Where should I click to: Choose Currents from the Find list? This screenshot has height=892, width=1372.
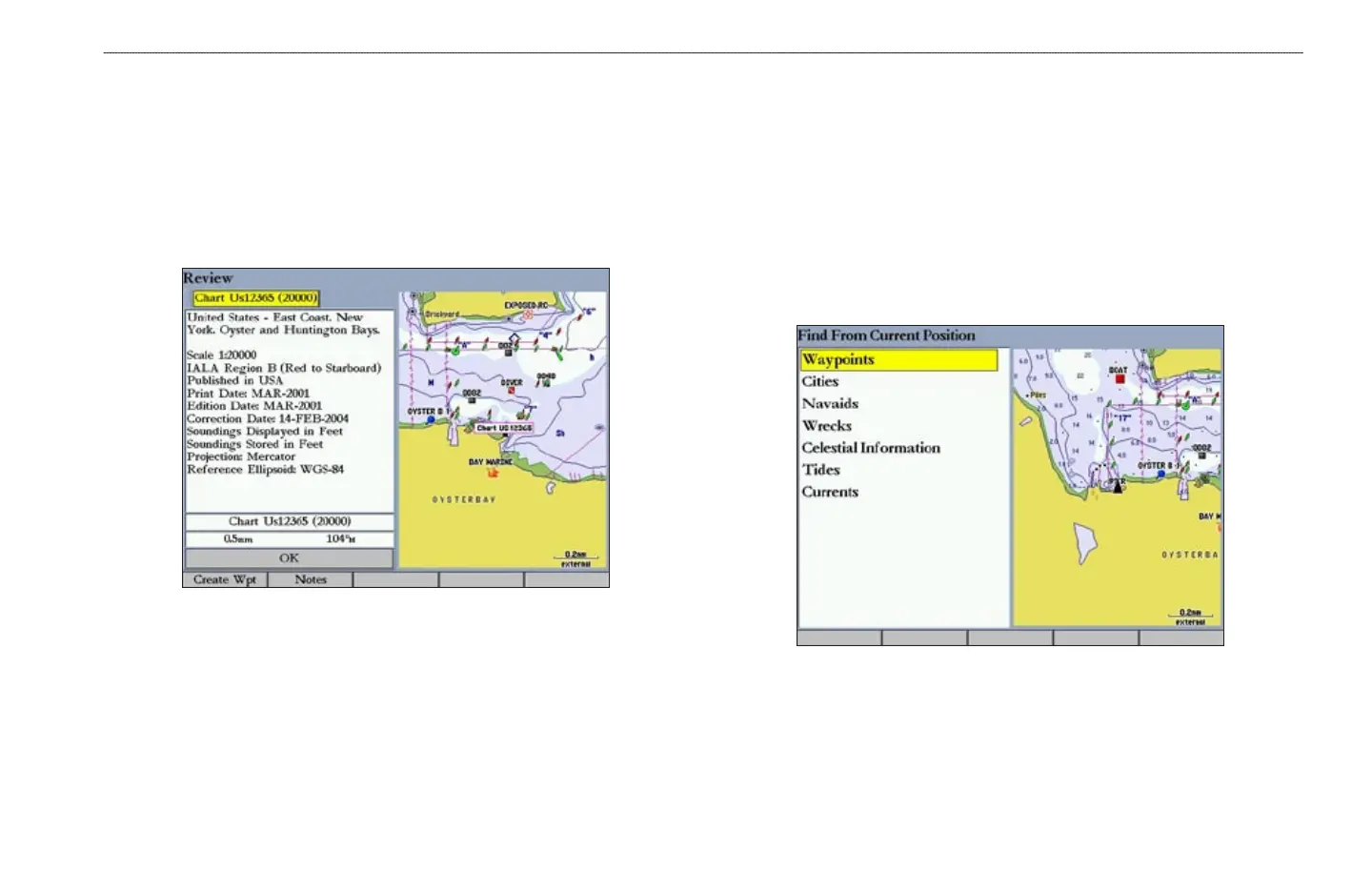pyautogui.click(x=830, y=492)
